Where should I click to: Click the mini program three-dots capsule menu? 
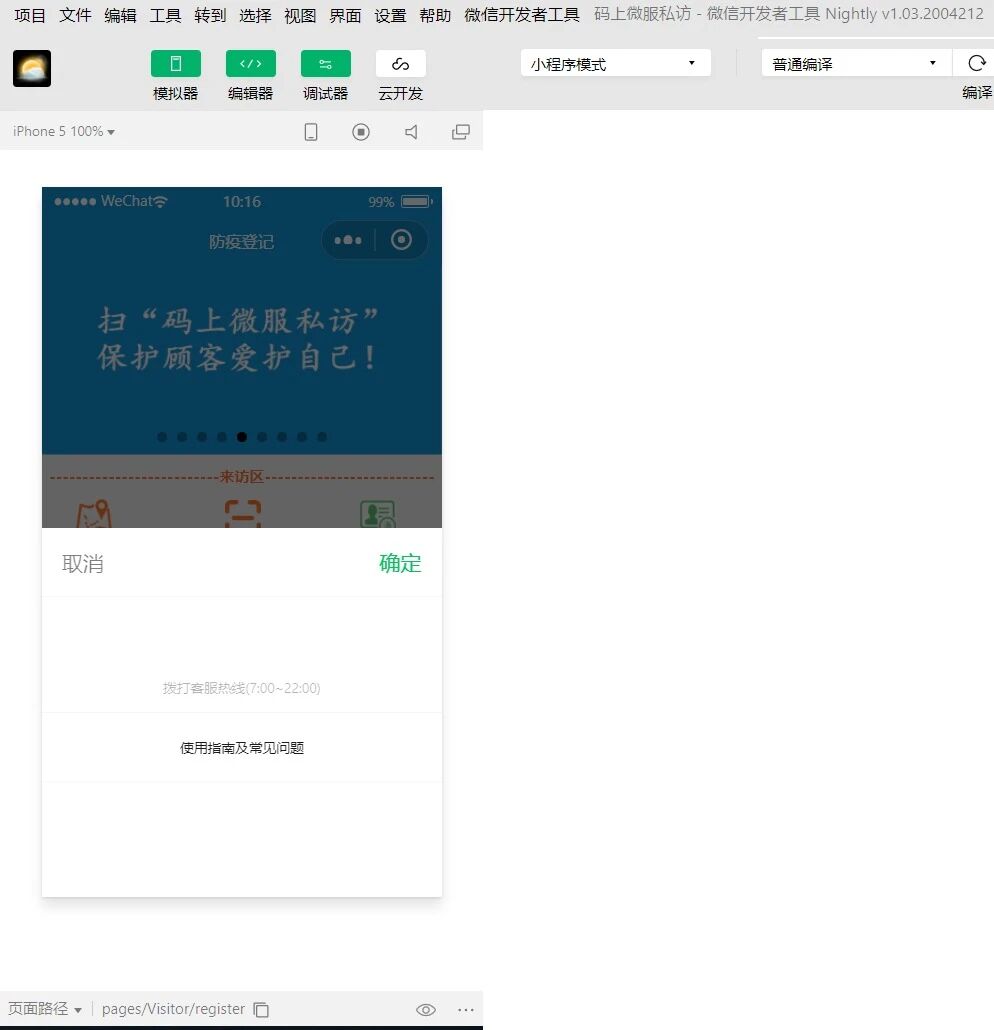[348, 240]
